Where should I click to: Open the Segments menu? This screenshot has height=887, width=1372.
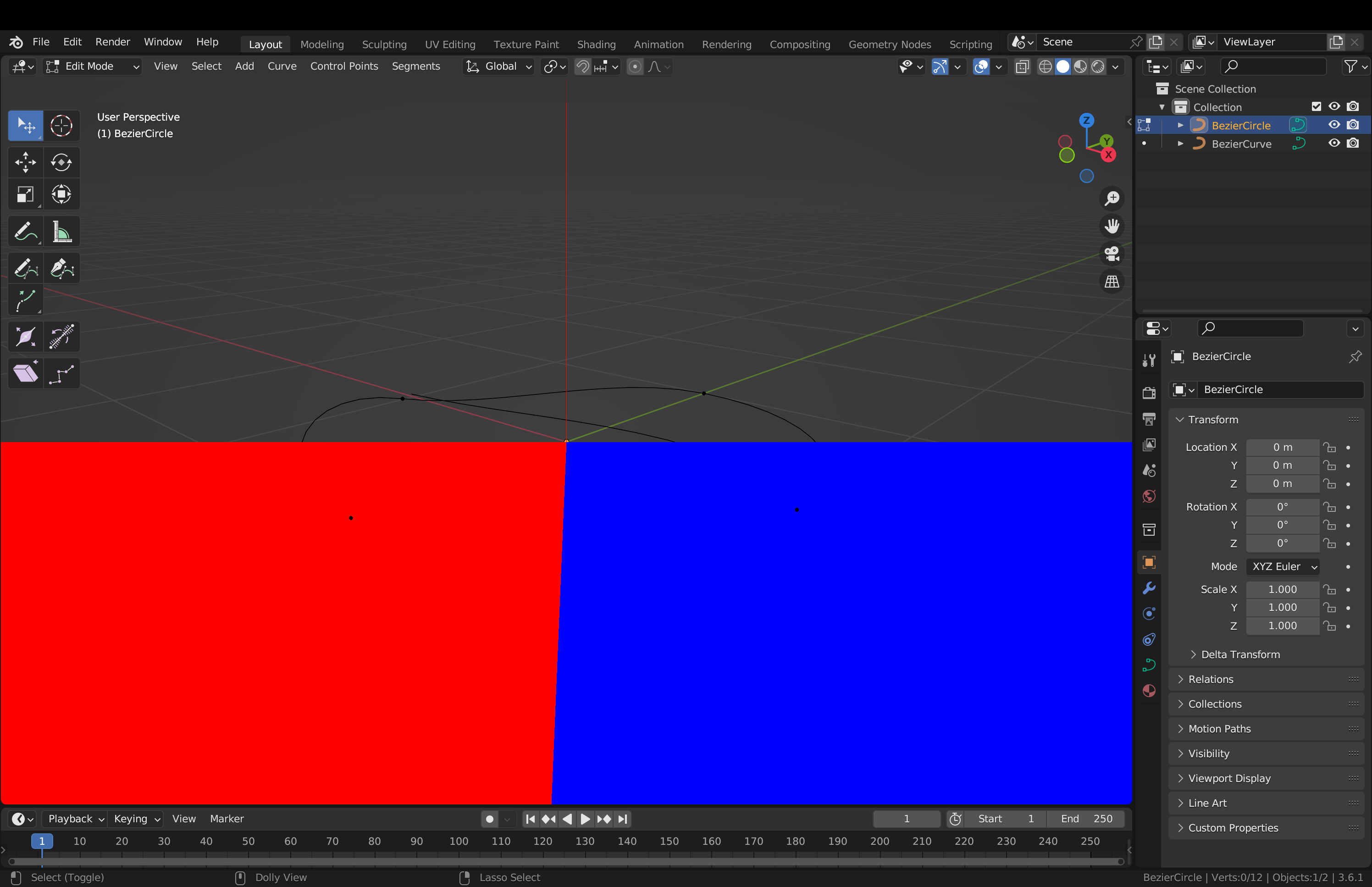[x=416, y=67]
